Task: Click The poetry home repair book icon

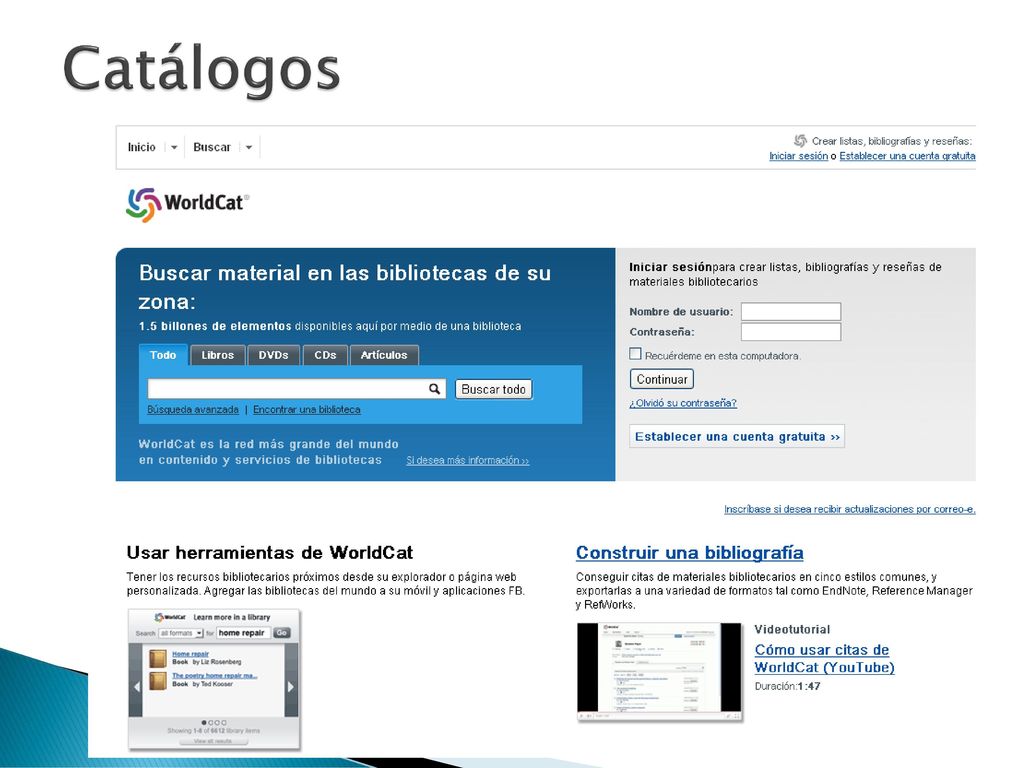Action: tap(157, 680)
